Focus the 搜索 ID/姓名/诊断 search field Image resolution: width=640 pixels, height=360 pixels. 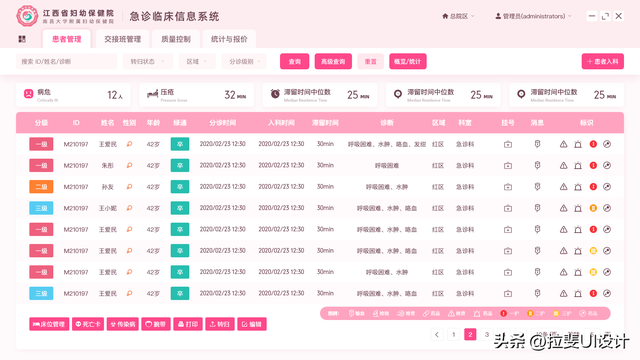tap(67, 62)
